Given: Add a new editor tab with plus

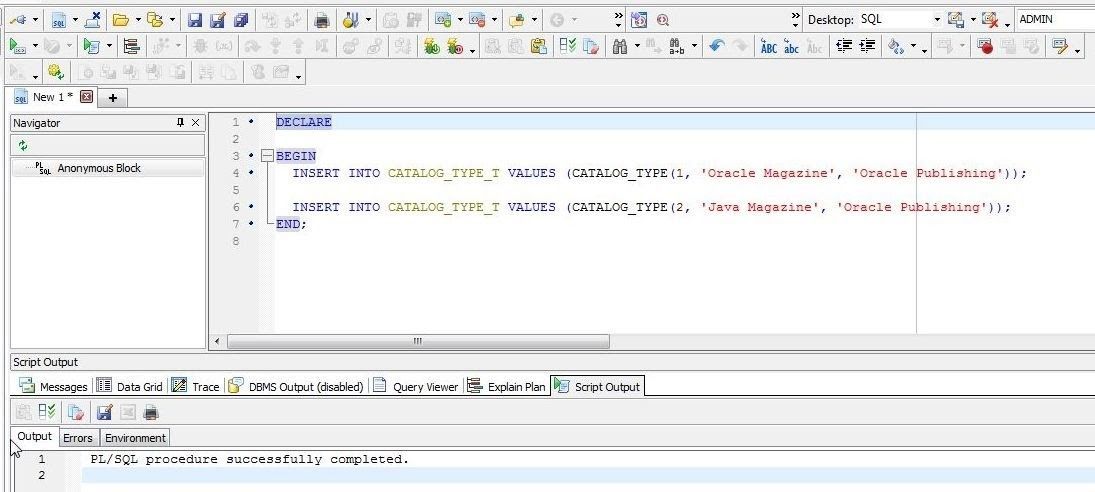Looking at the screenshot, I should [x=112, y=98].
